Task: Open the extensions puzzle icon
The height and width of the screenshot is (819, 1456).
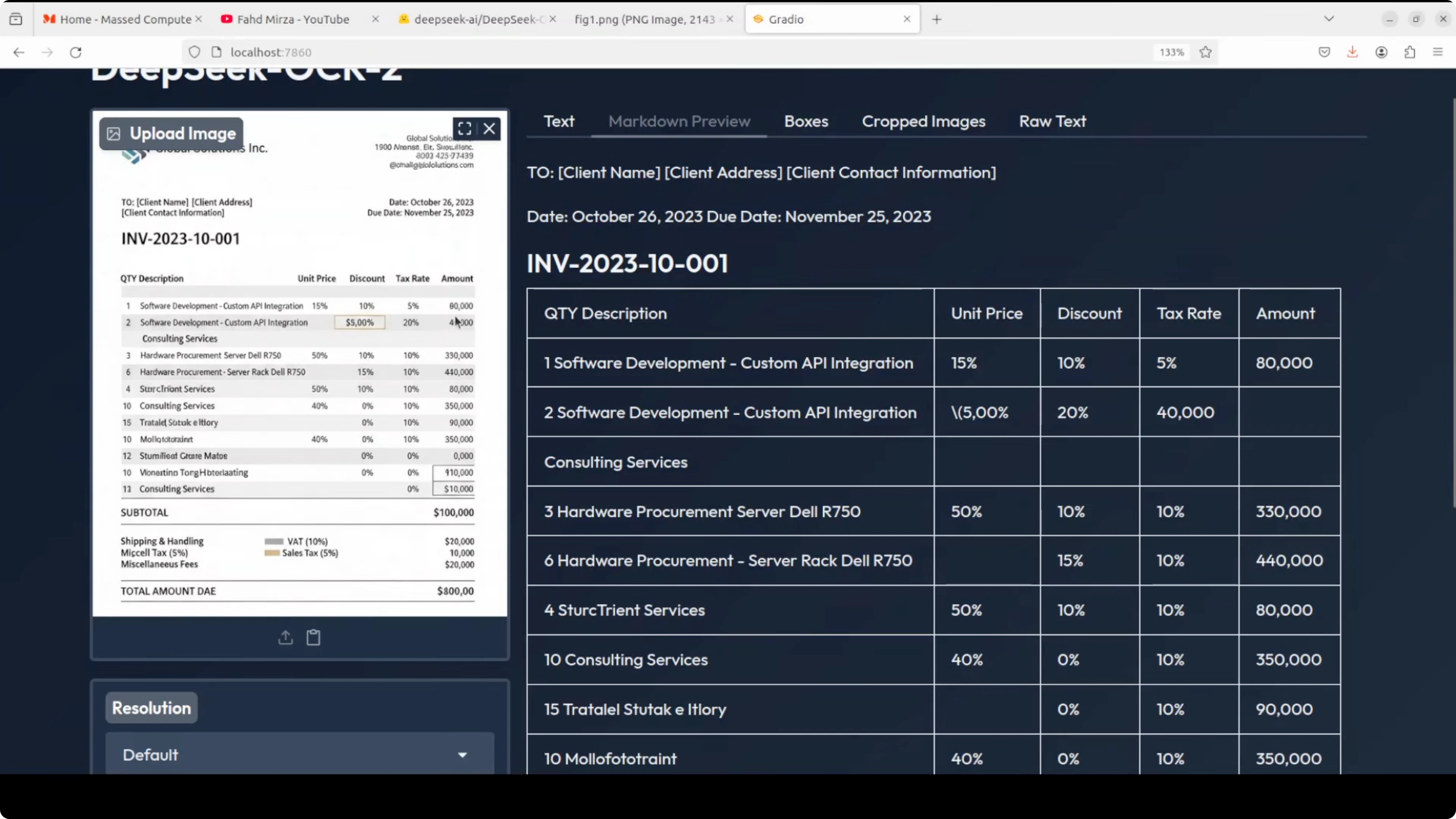Action: 1410,53
